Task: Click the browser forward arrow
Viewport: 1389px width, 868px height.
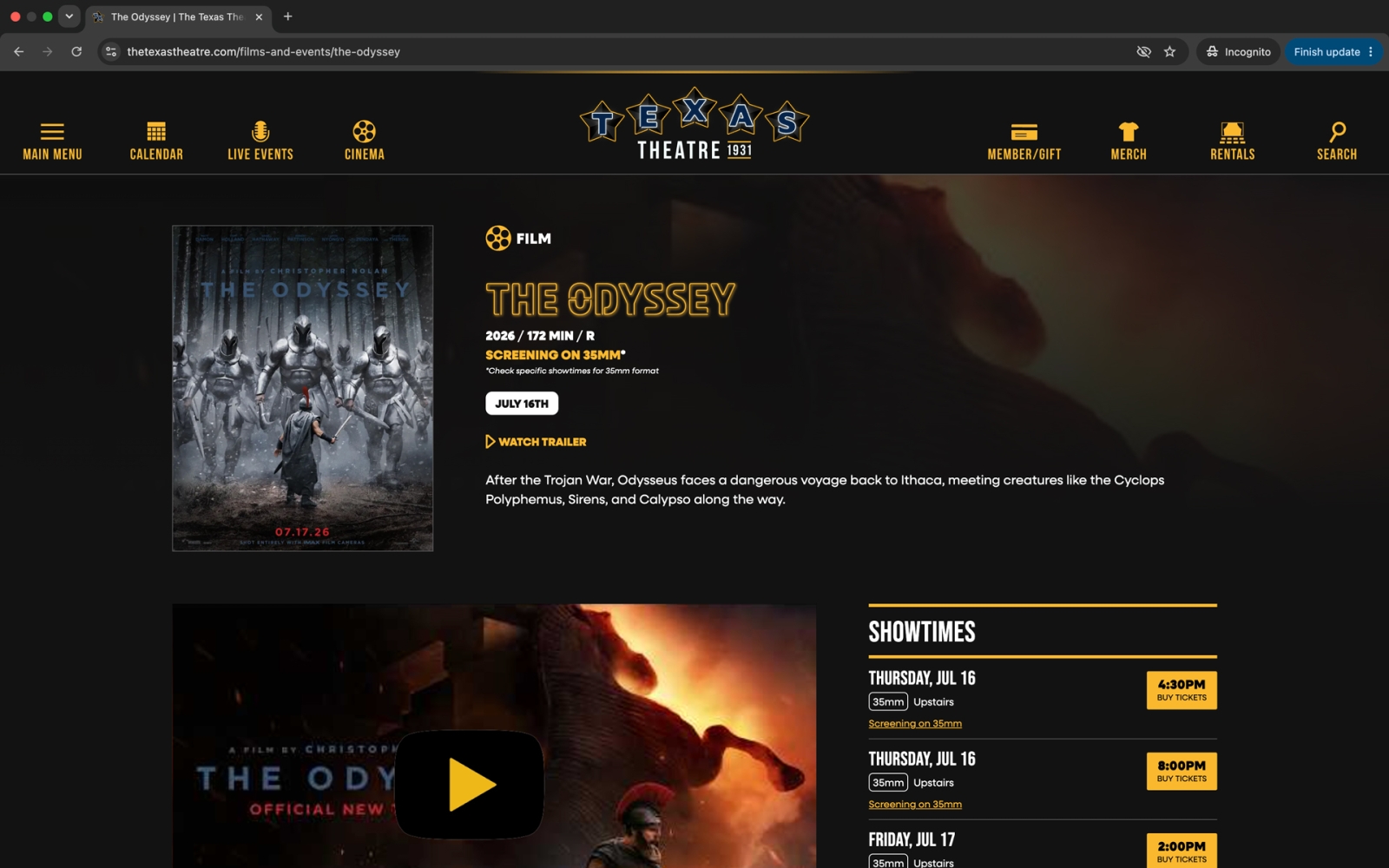Action: point(48,52)
